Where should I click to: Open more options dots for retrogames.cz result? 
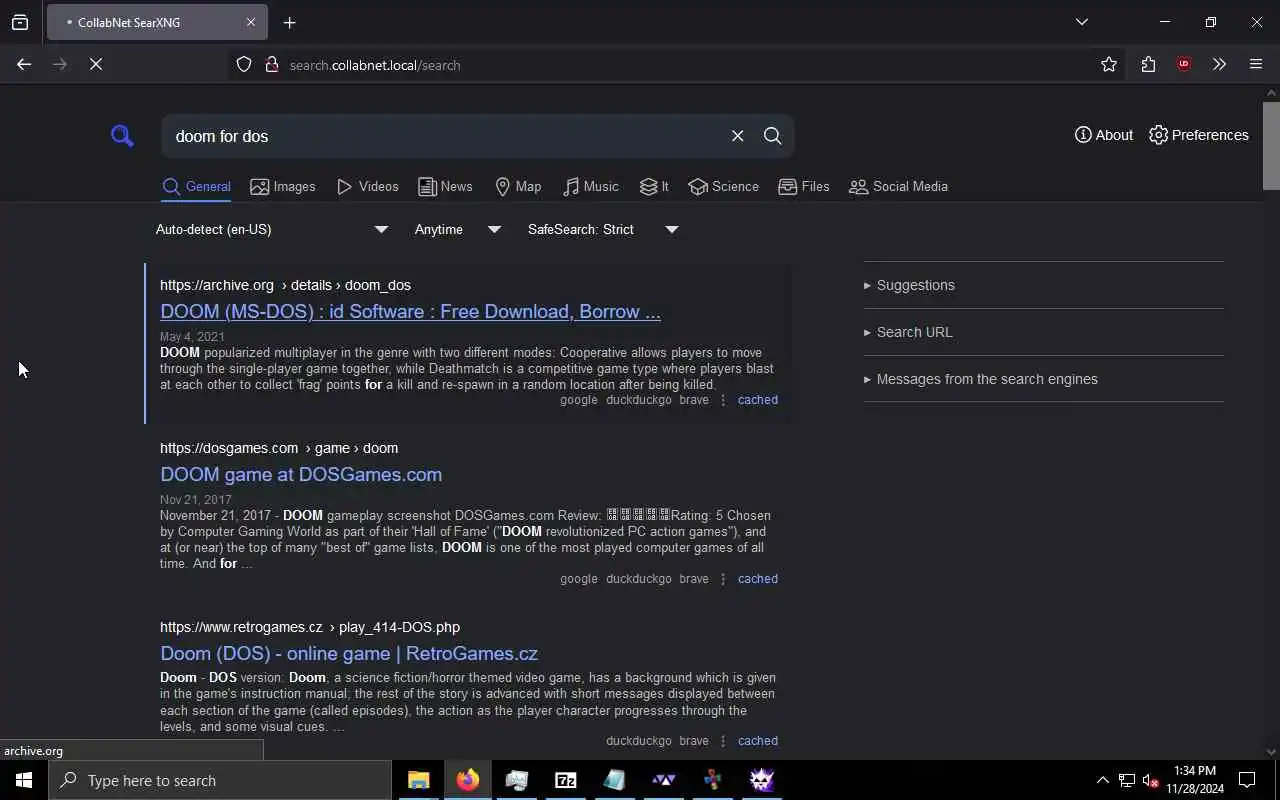(723, 741)
